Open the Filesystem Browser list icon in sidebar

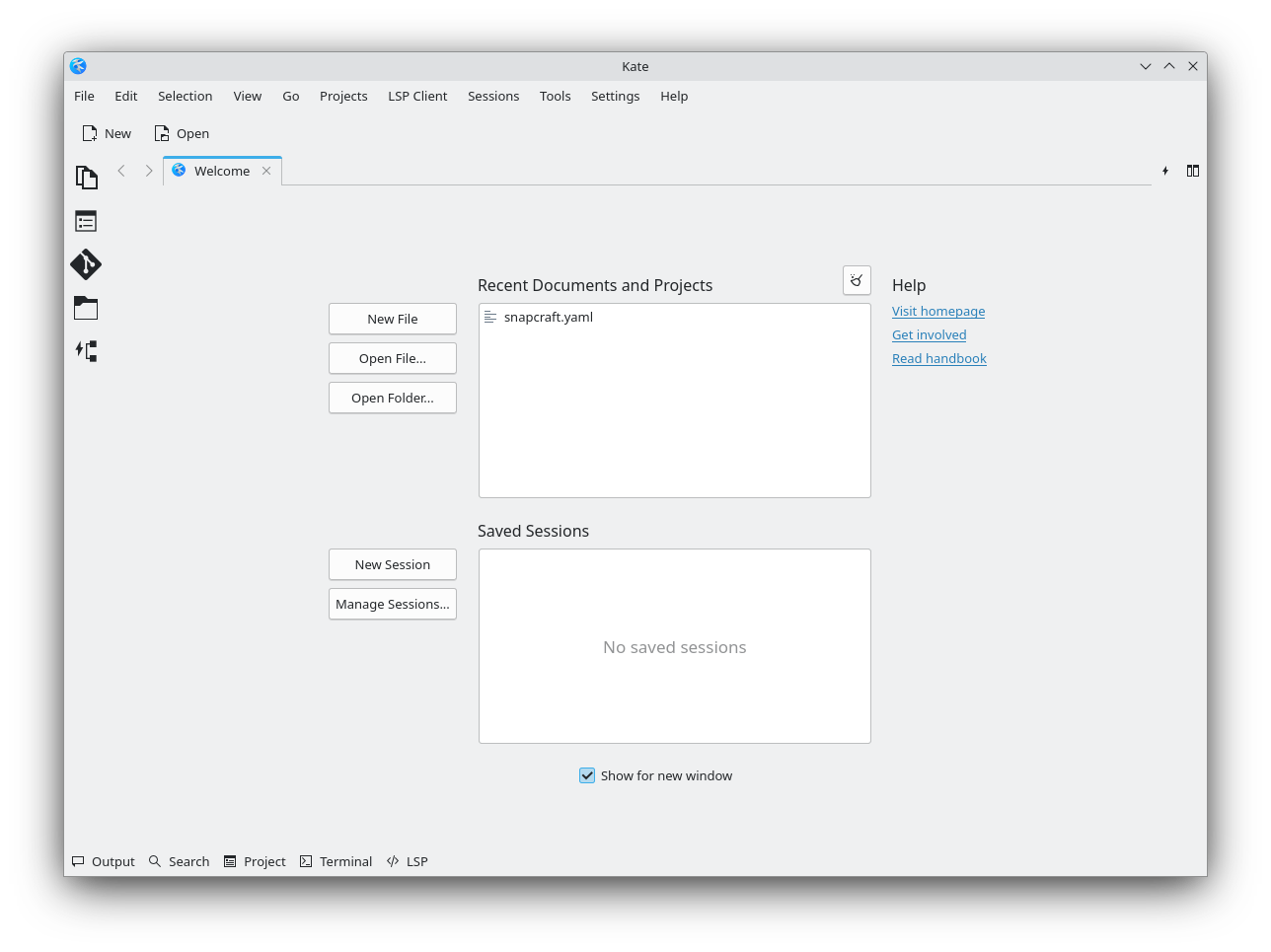(86, 221)
